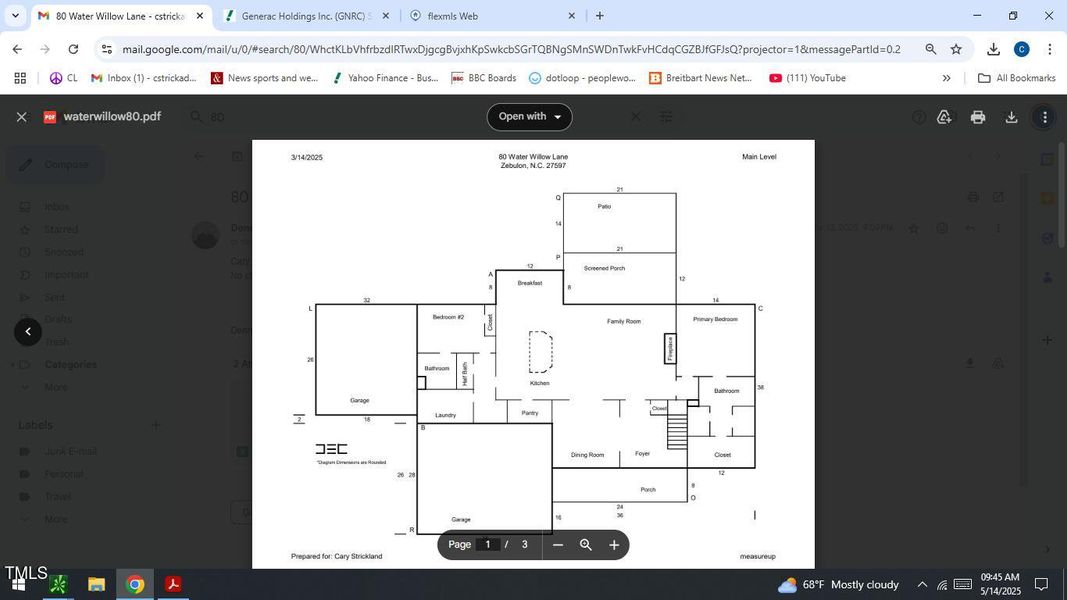Download the waterwillow80 PDF

(1011, 117)
